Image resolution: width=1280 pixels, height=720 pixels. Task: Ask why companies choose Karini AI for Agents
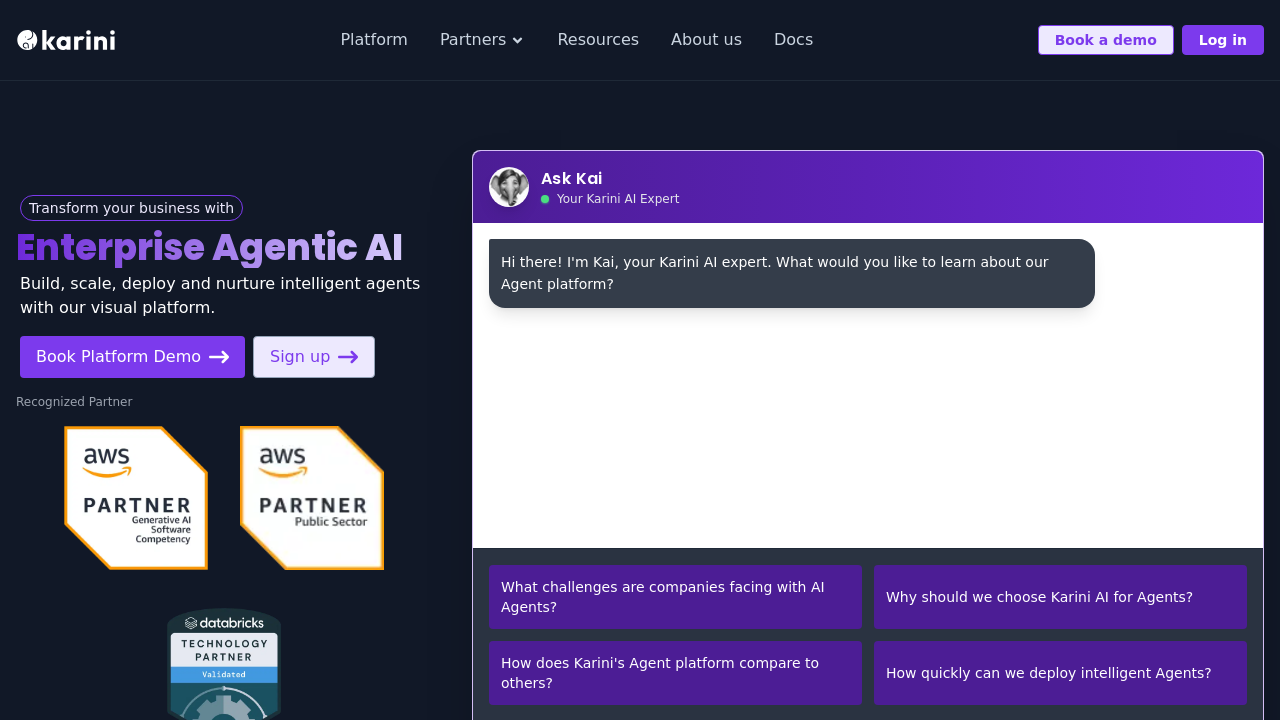[1060, 597]
